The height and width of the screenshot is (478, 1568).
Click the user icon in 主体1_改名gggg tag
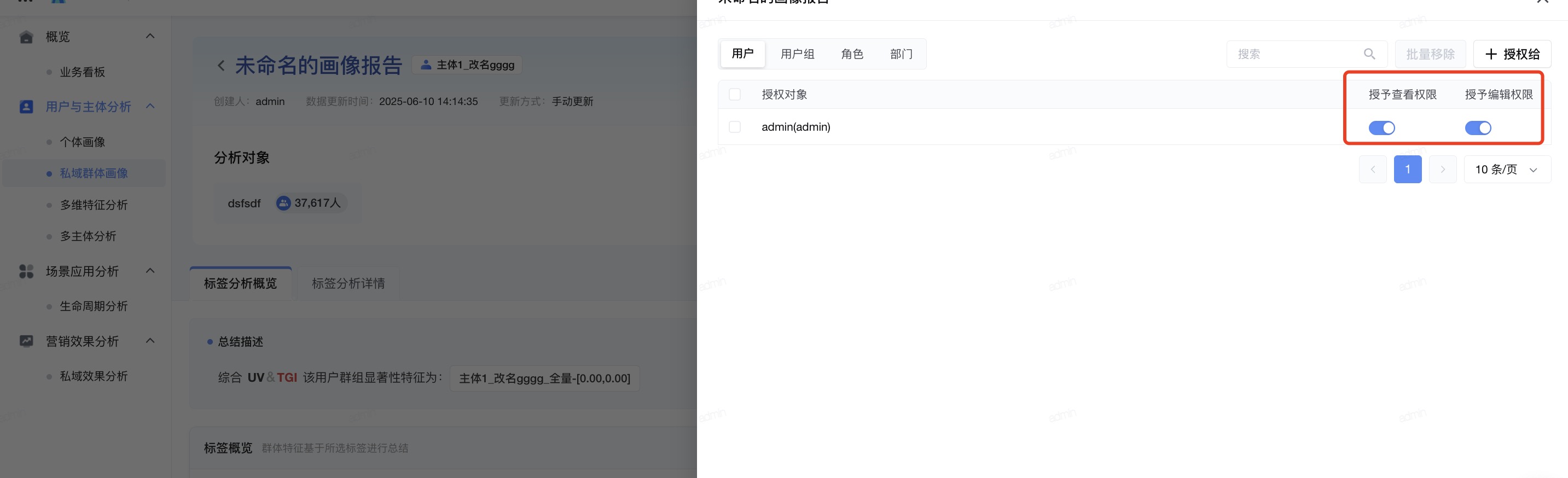point(426,65)
